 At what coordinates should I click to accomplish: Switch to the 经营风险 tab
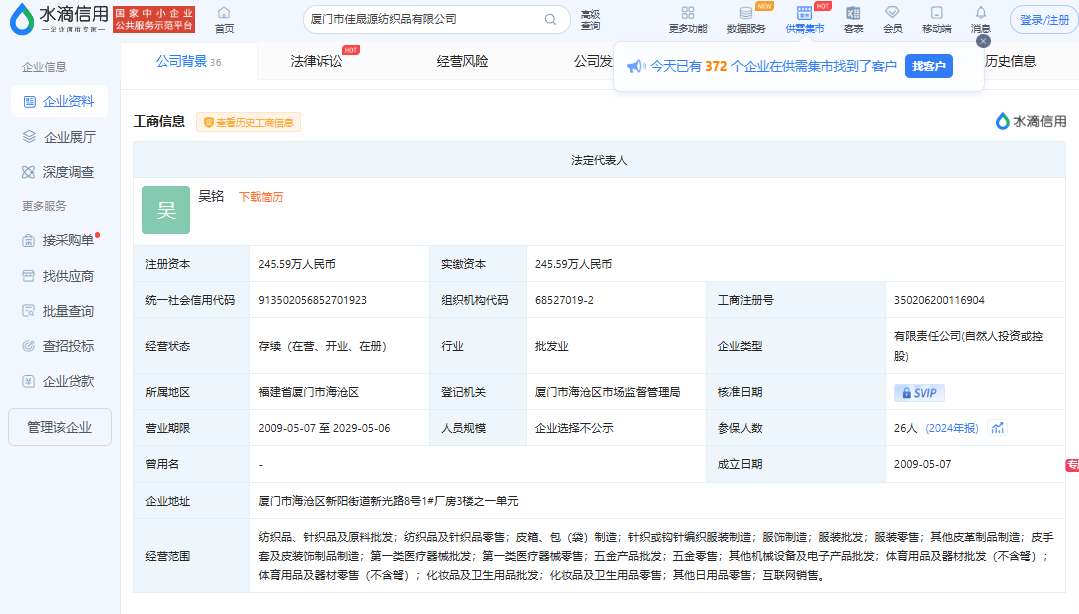point(462,62)
